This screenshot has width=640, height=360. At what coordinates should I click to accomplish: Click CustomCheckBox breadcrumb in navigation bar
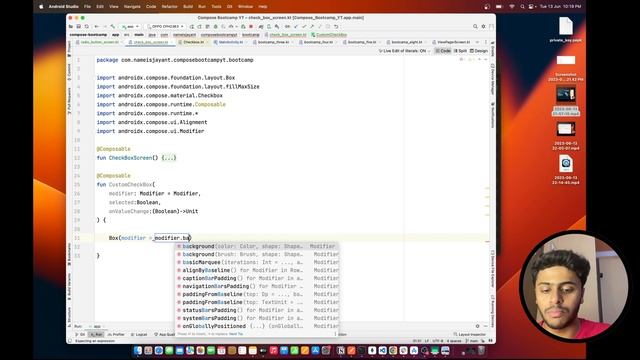[x=329, y=35]
